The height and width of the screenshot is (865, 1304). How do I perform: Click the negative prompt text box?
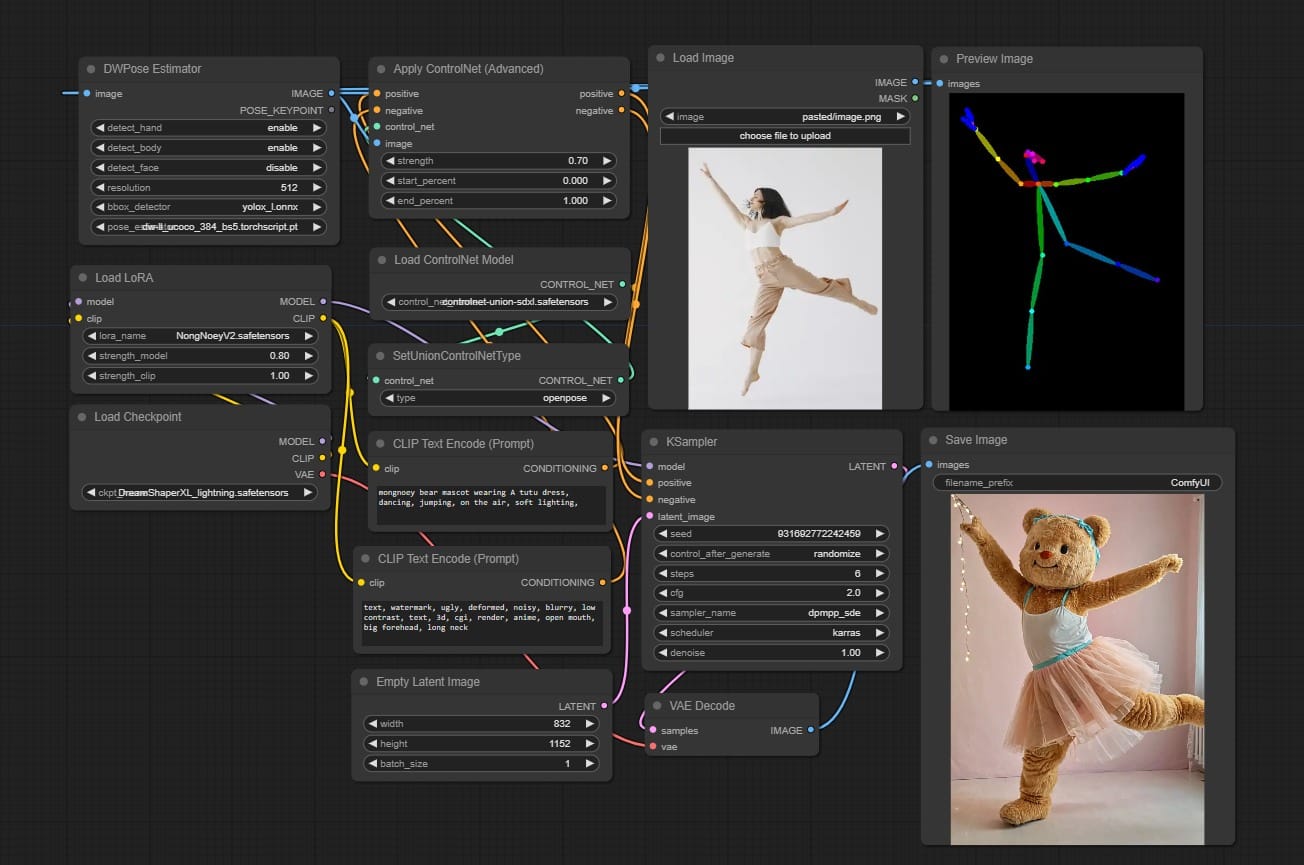point(482,621)
